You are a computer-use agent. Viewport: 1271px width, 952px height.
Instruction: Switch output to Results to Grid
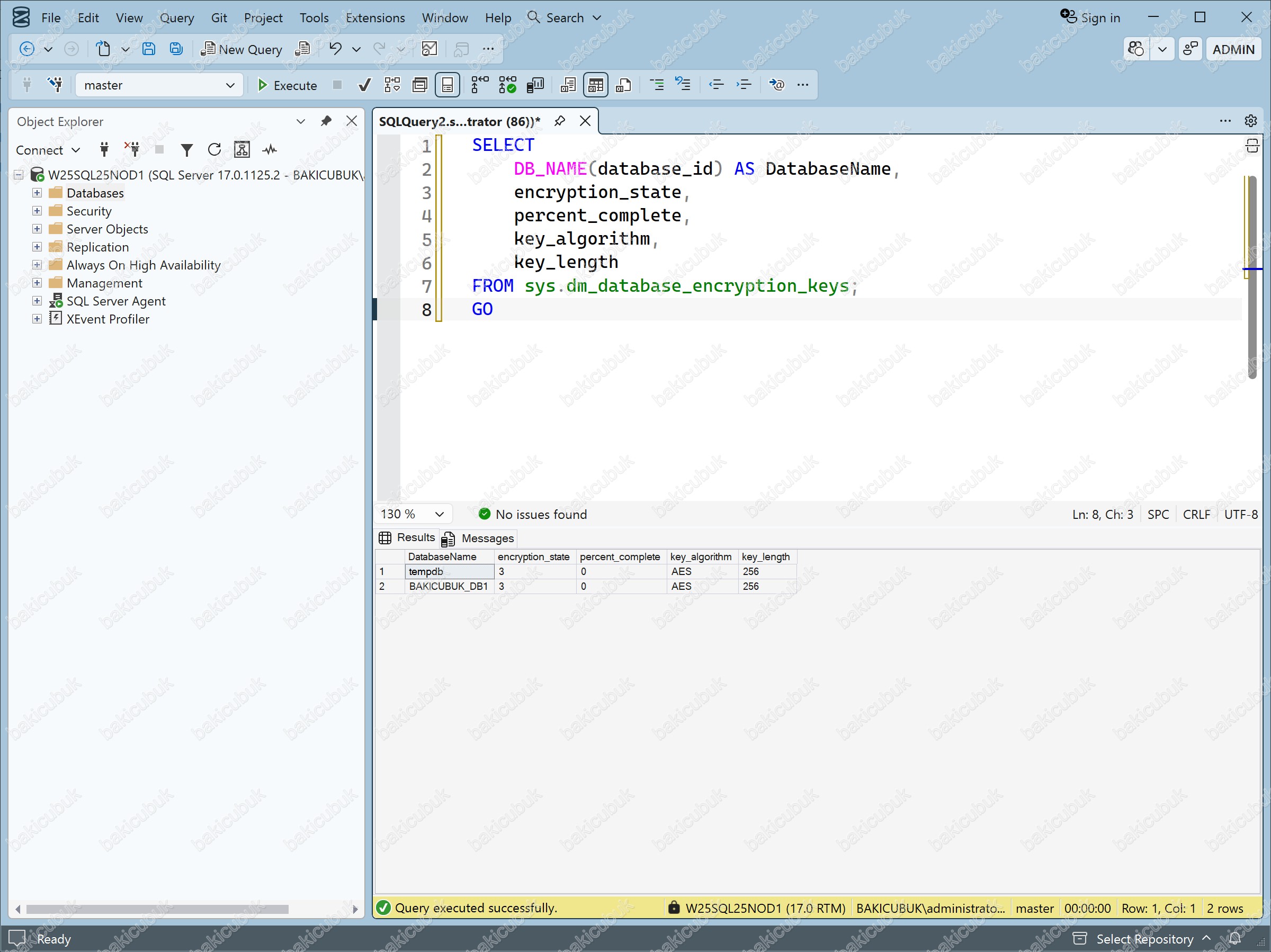(595, 85)
